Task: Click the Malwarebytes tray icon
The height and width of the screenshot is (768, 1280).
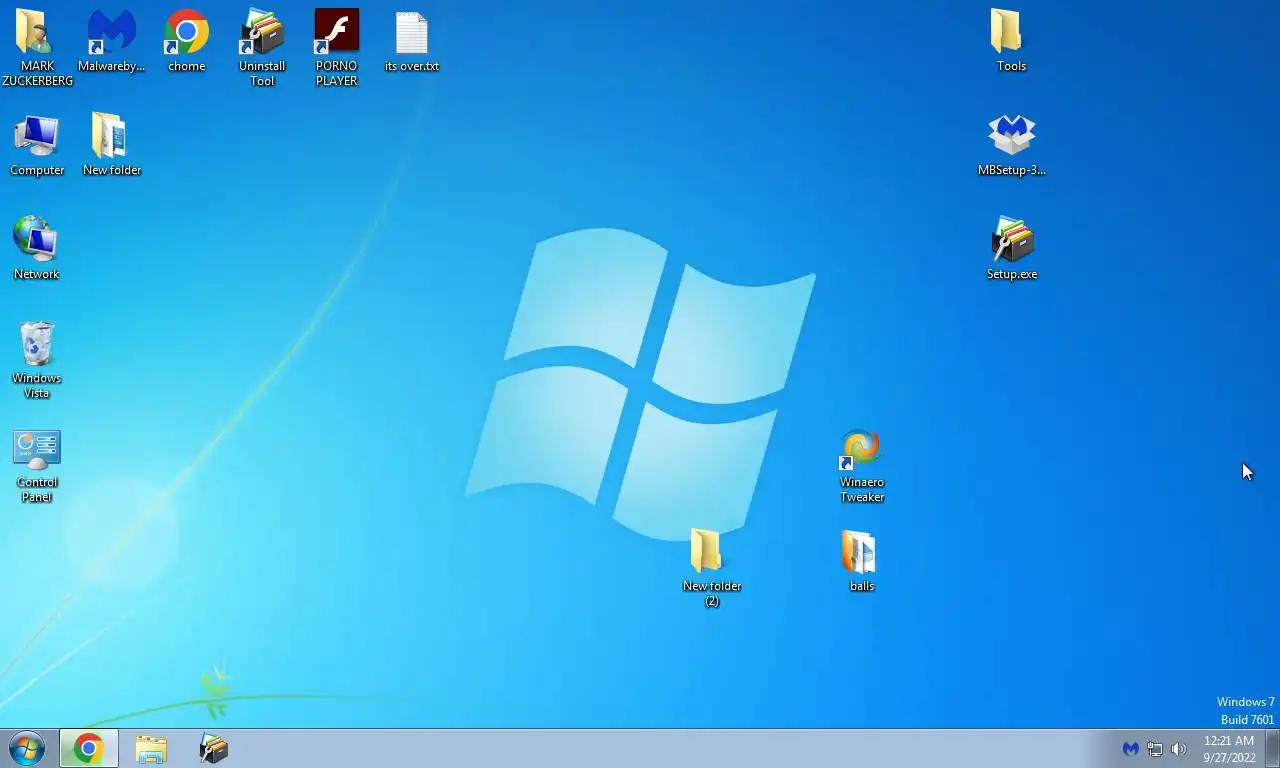Action: [x=1130, y=748]
